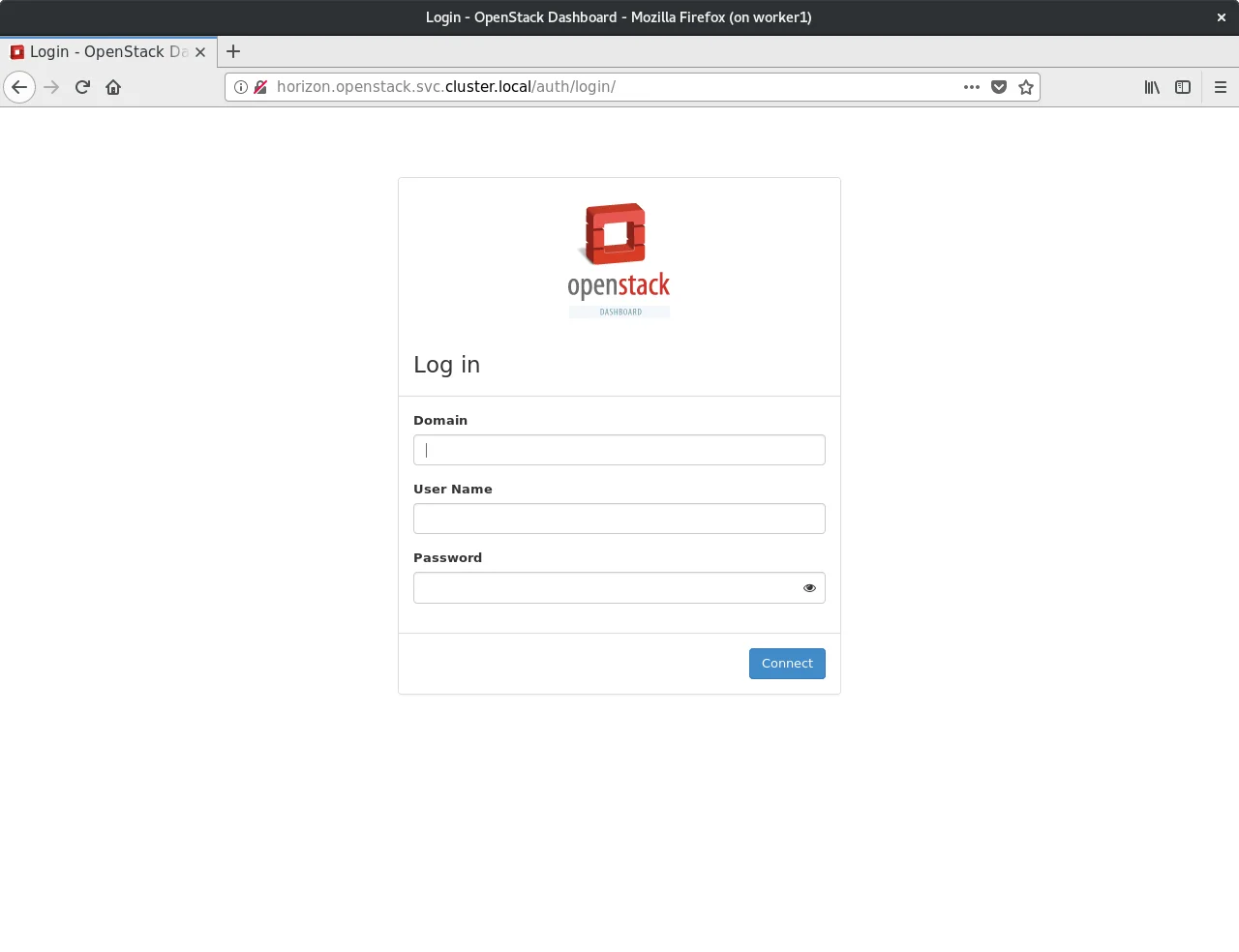Open the Library bookmarks and history icon
The image size is (1239, 952).
tap(1152, 87)
